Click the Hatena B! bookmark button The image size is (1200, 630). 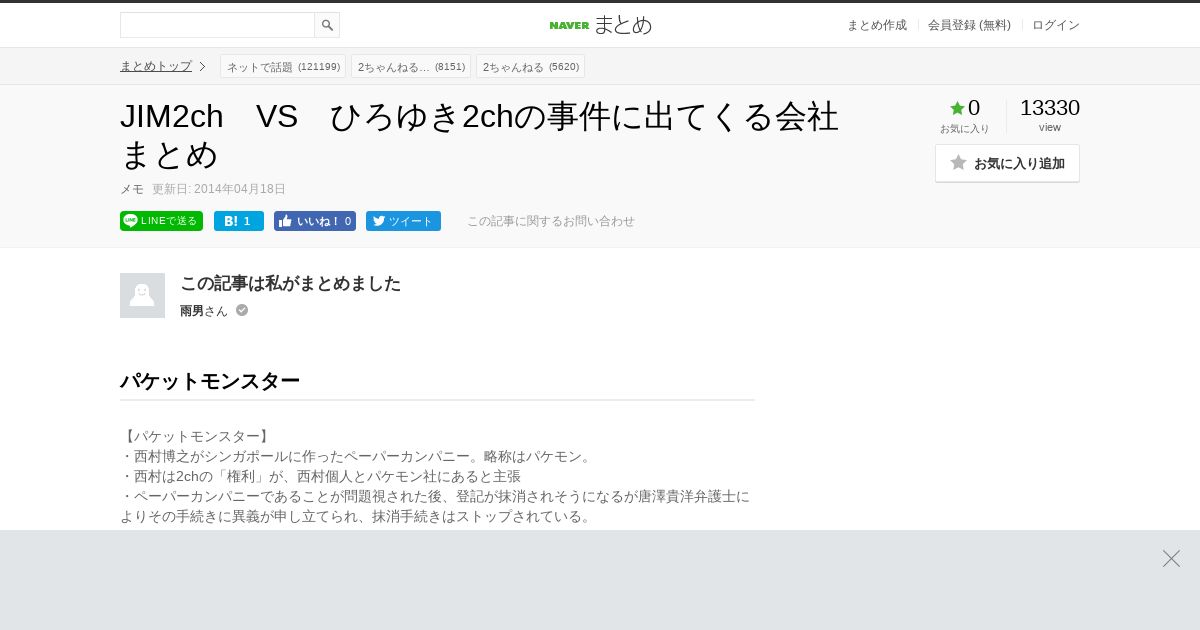pos(239,221)
